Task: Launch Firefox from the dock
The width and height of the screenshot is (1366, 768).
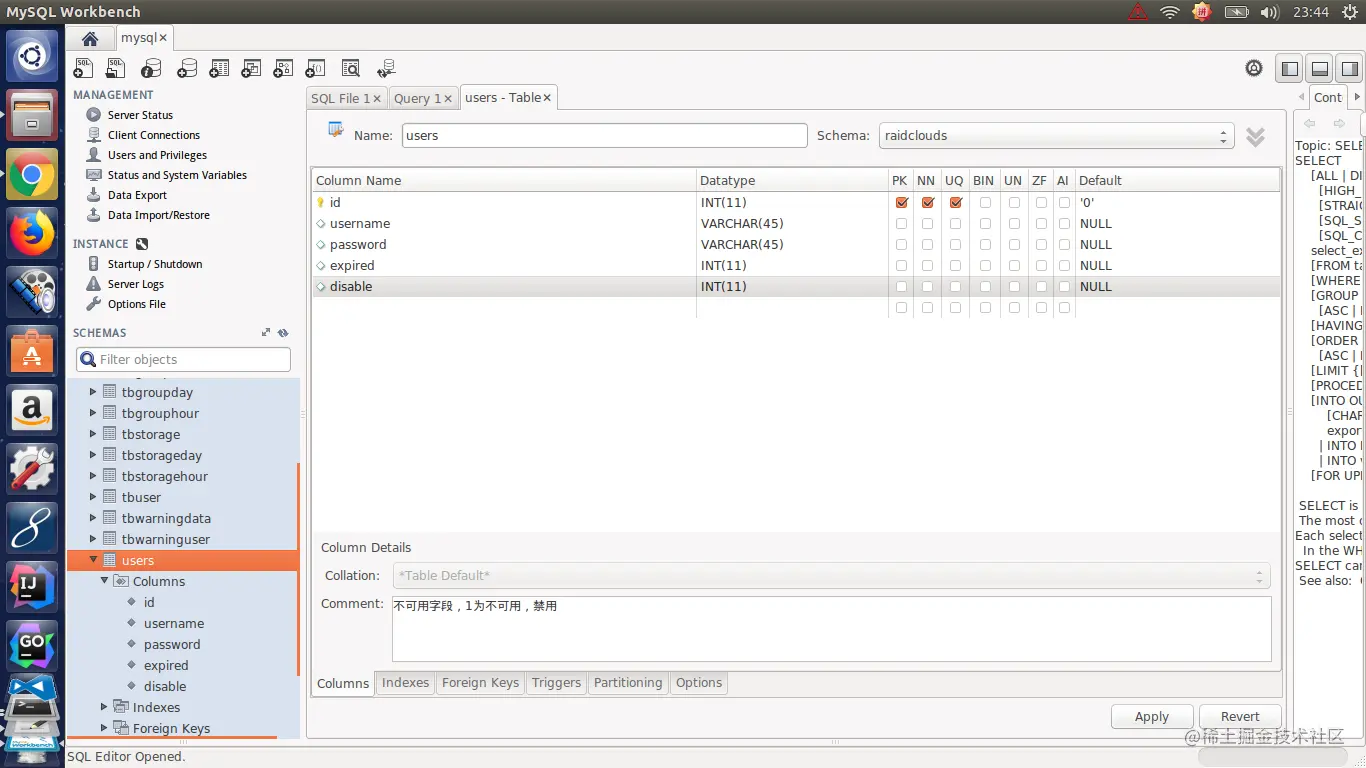Action: point(32,234)
